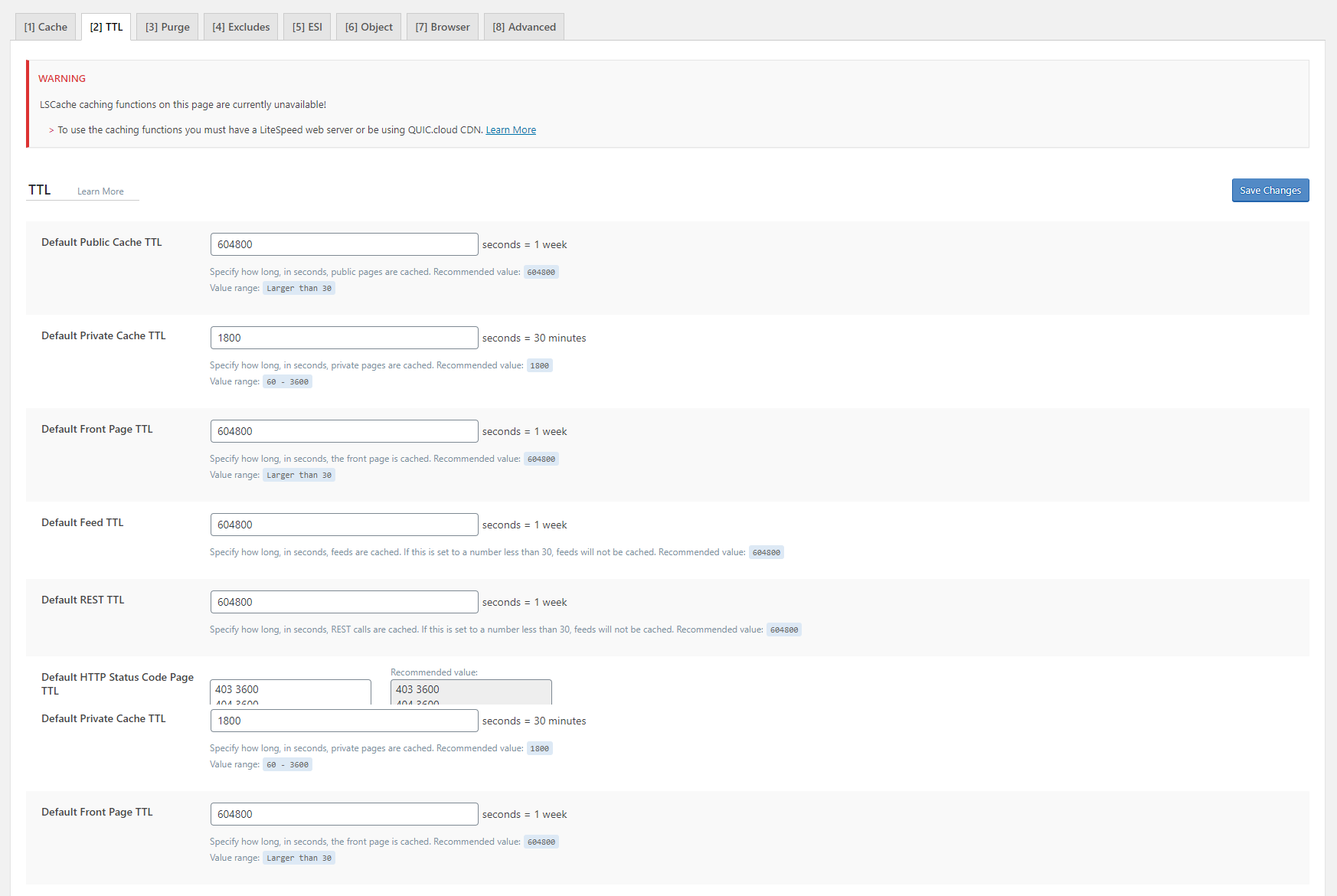Edit the Default REST TTL value field

tap(345, 602)
